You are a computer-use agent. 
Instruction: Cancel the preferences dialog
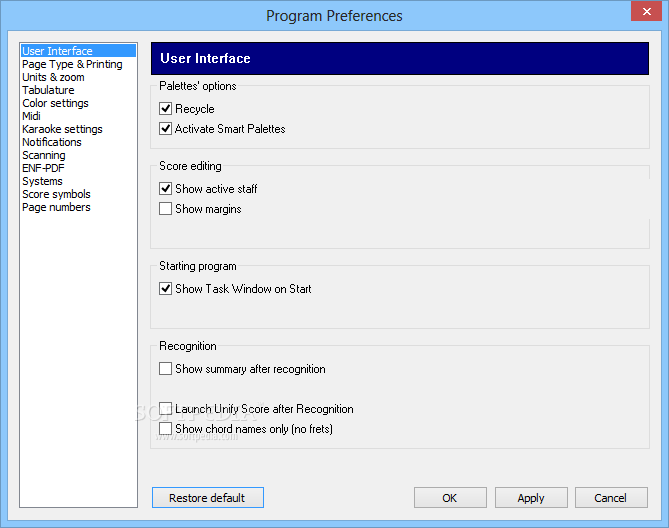(611, 498)
